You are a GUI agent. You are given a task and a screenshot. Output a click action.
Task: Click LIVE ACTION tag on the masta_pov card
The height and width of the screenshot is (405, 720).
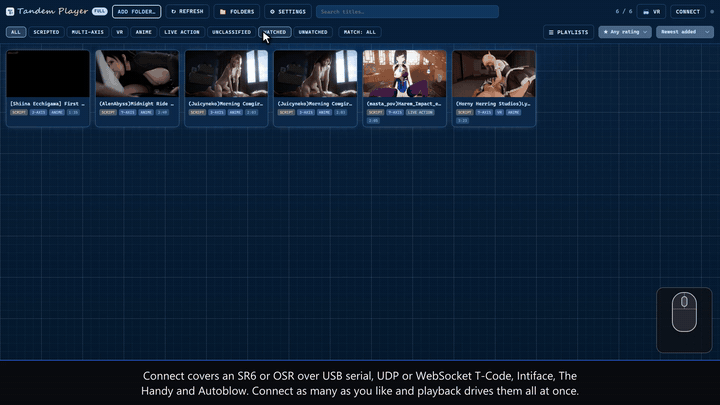(420, 112)
